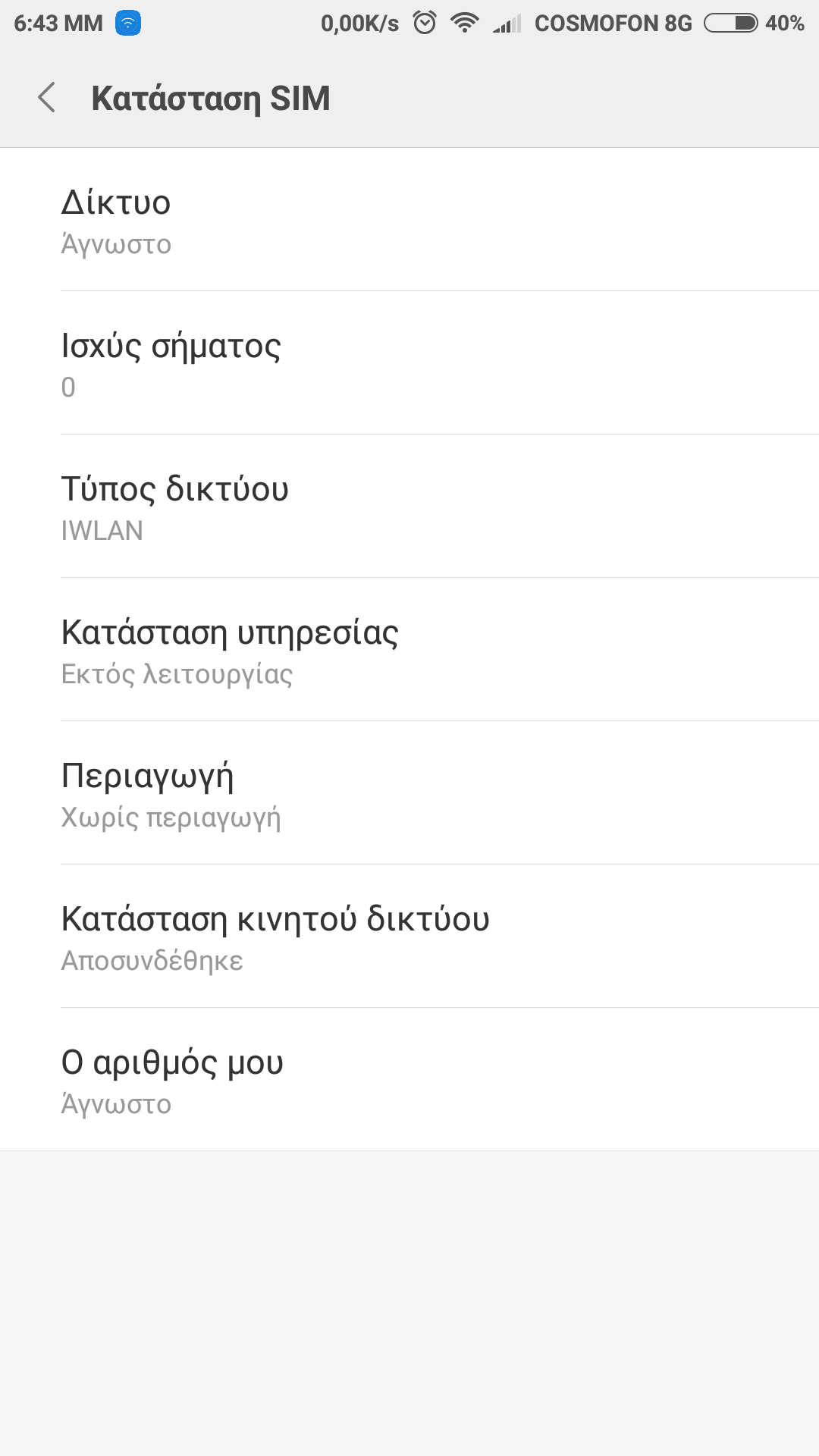Tap the Τύπος δικτύου item
Screen dimensions: 819x1456
409,507
